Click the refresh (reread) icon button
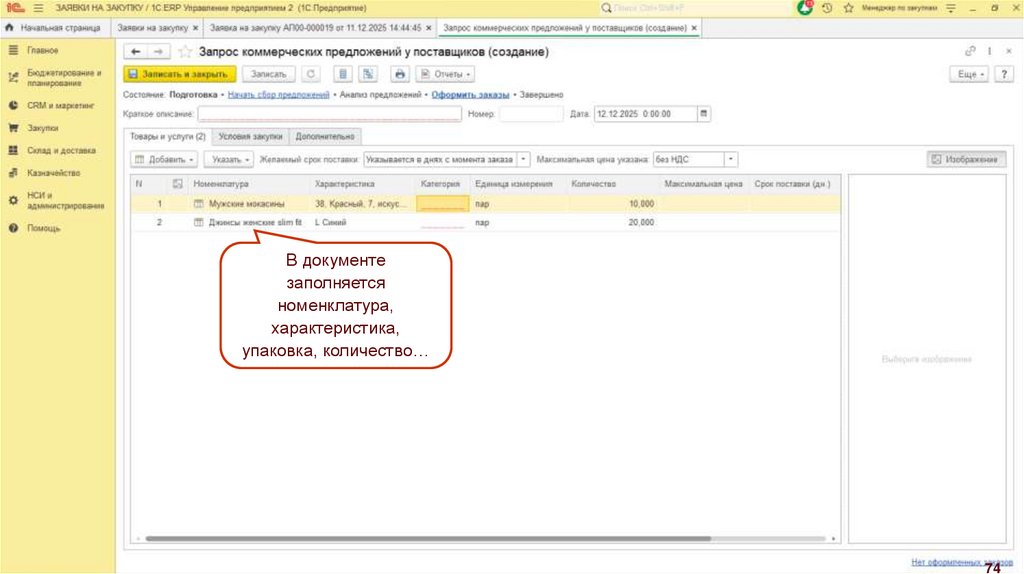This screenshot has height=574, width=1024. pyautogui.click(x=311, y=74)
